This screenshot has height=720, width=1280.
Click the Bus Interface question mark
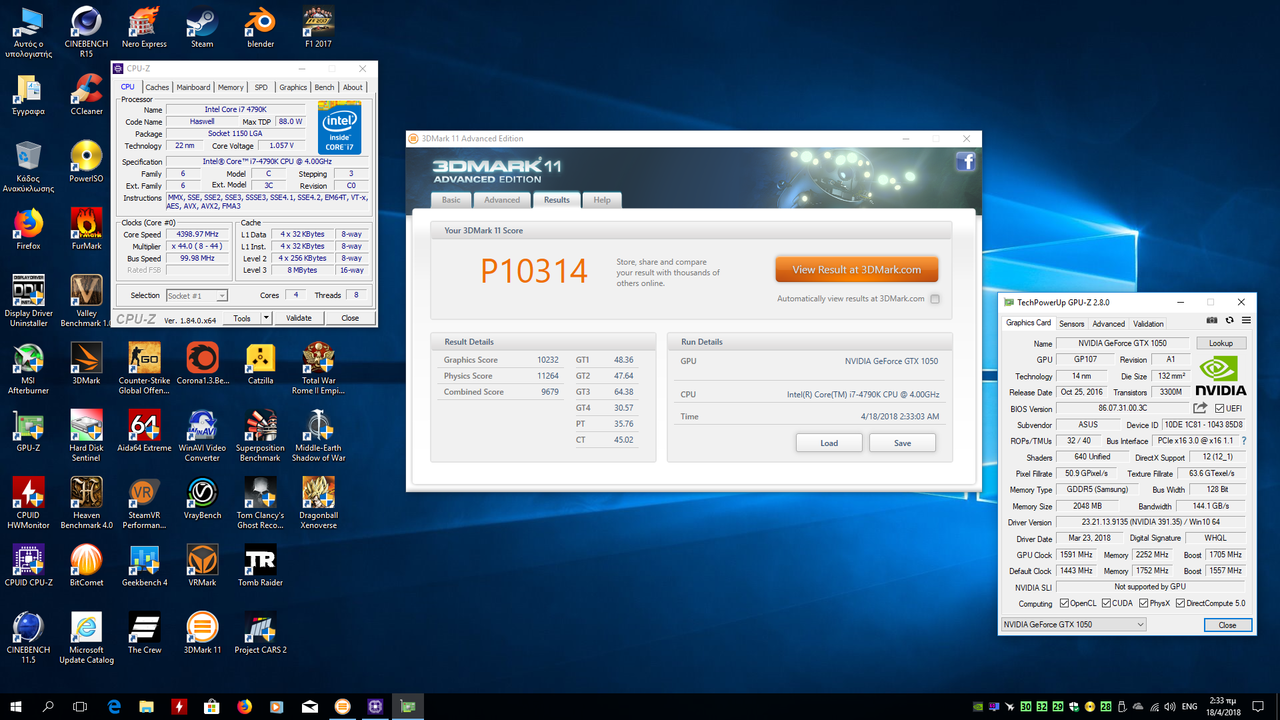click(1244, 440)
